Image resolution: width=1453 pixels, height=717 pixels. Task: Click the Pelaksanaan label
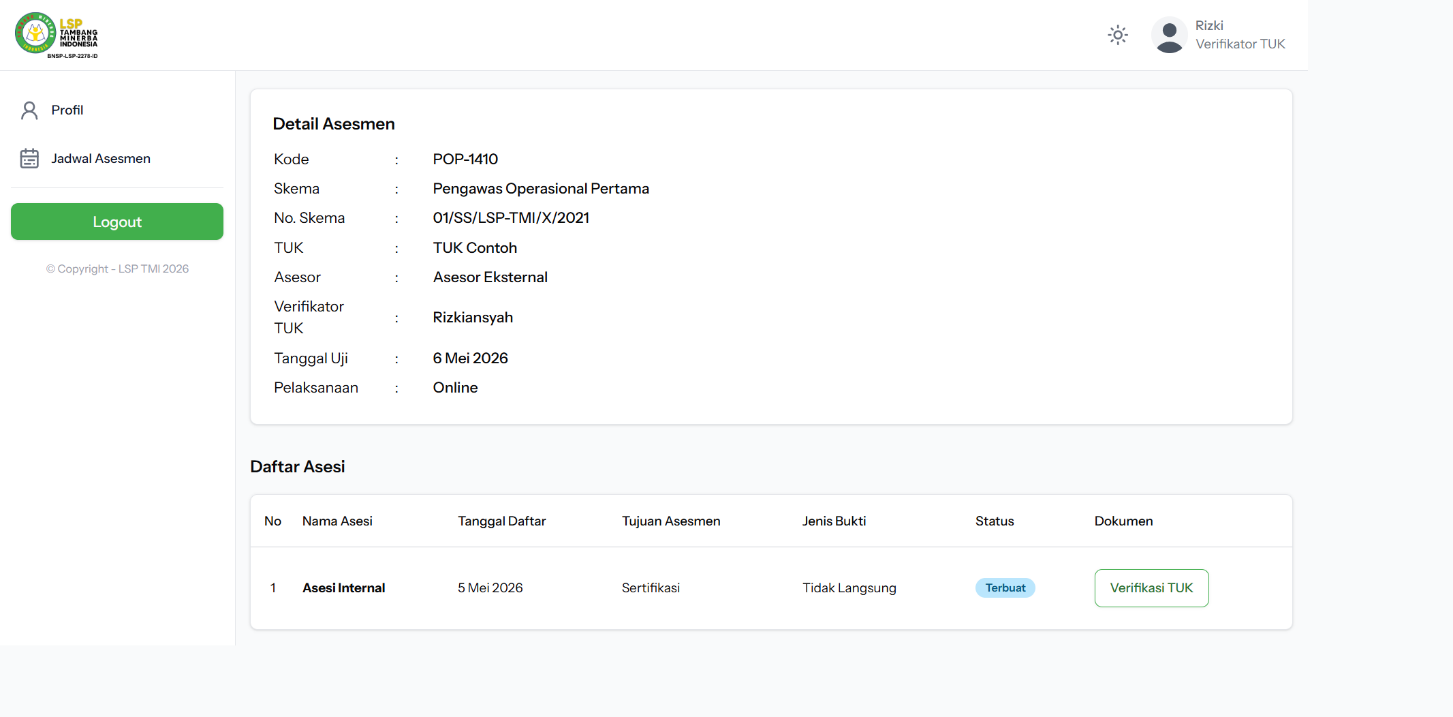[316, 388]
